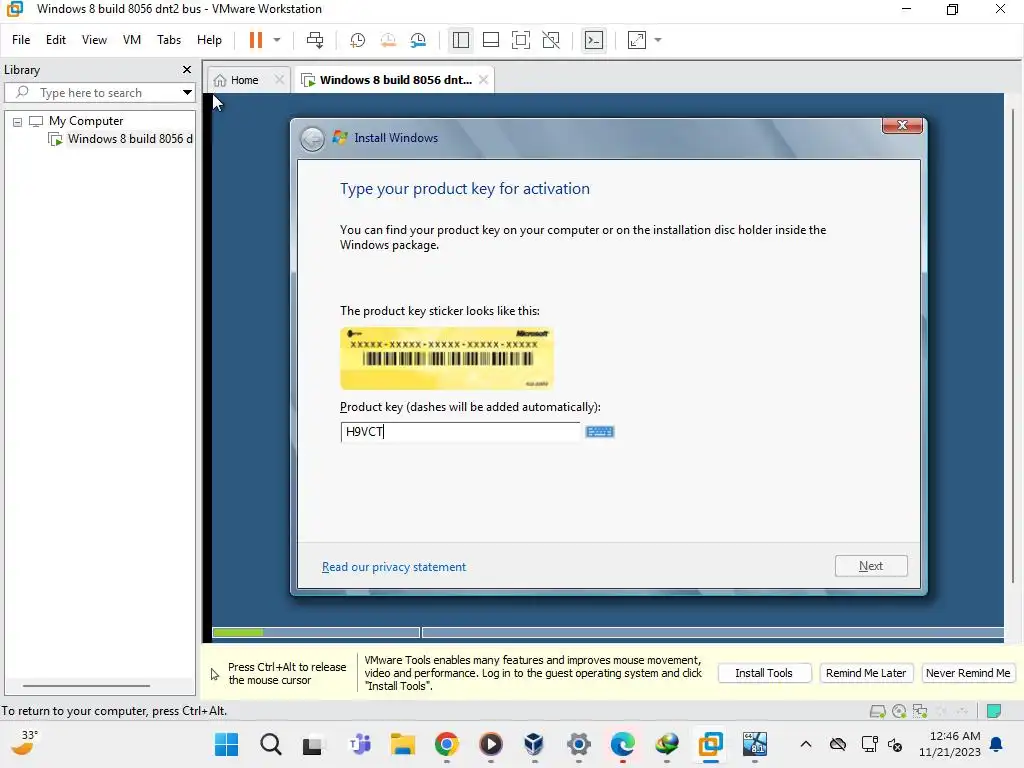Open the power options dropdown arrow beside pause
Viewport: 1024px width, 768px height.
[x=277, y=40]
